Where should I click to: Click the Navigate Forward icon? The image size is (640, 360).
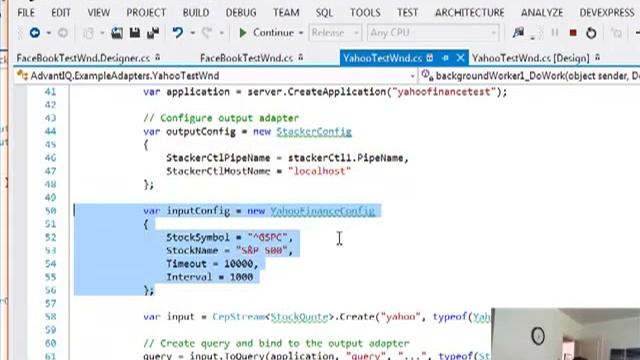[x=62, y=33]
